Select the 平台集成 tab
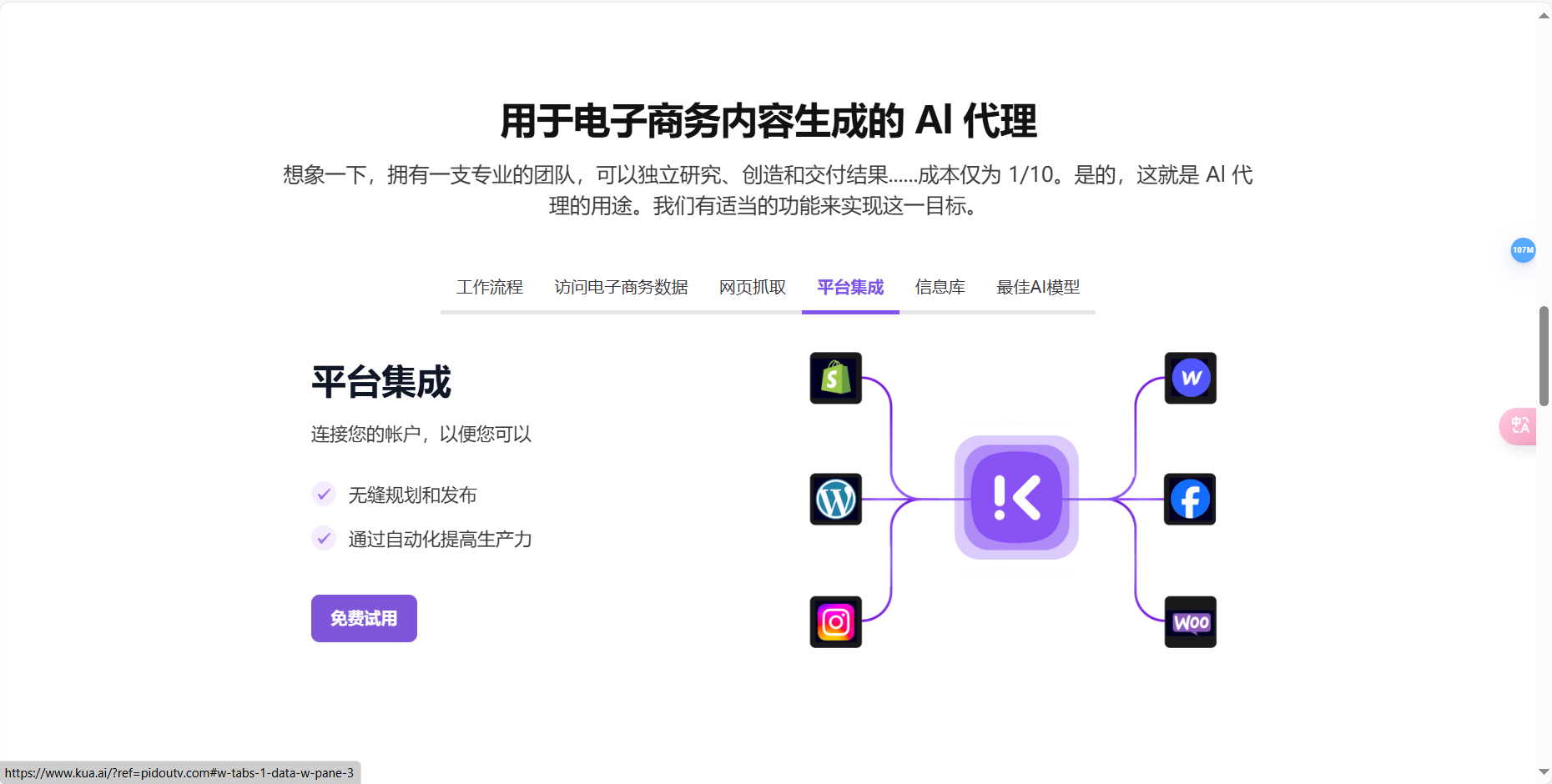The image size is (1552, 784). pyautogui.click(x=850, y=288)
